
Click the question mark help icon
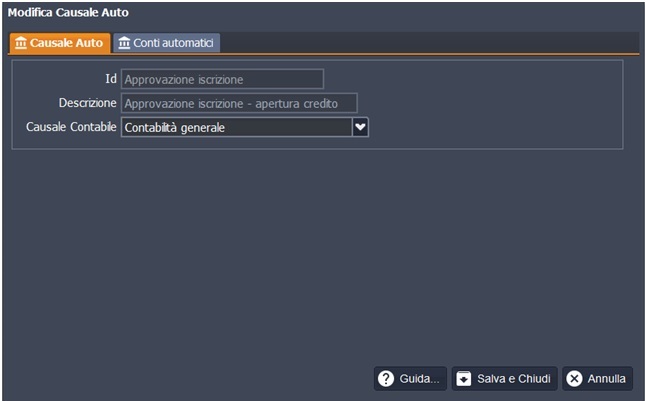(x=386, y=379)
